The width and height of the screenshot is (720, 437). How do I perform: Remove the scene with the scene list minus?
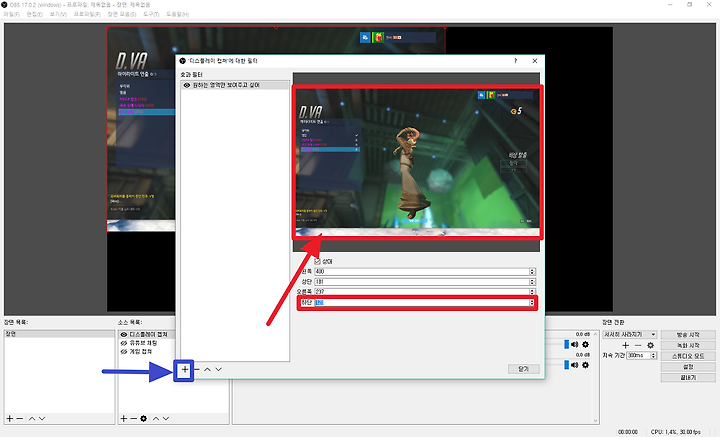click(20, 419)
